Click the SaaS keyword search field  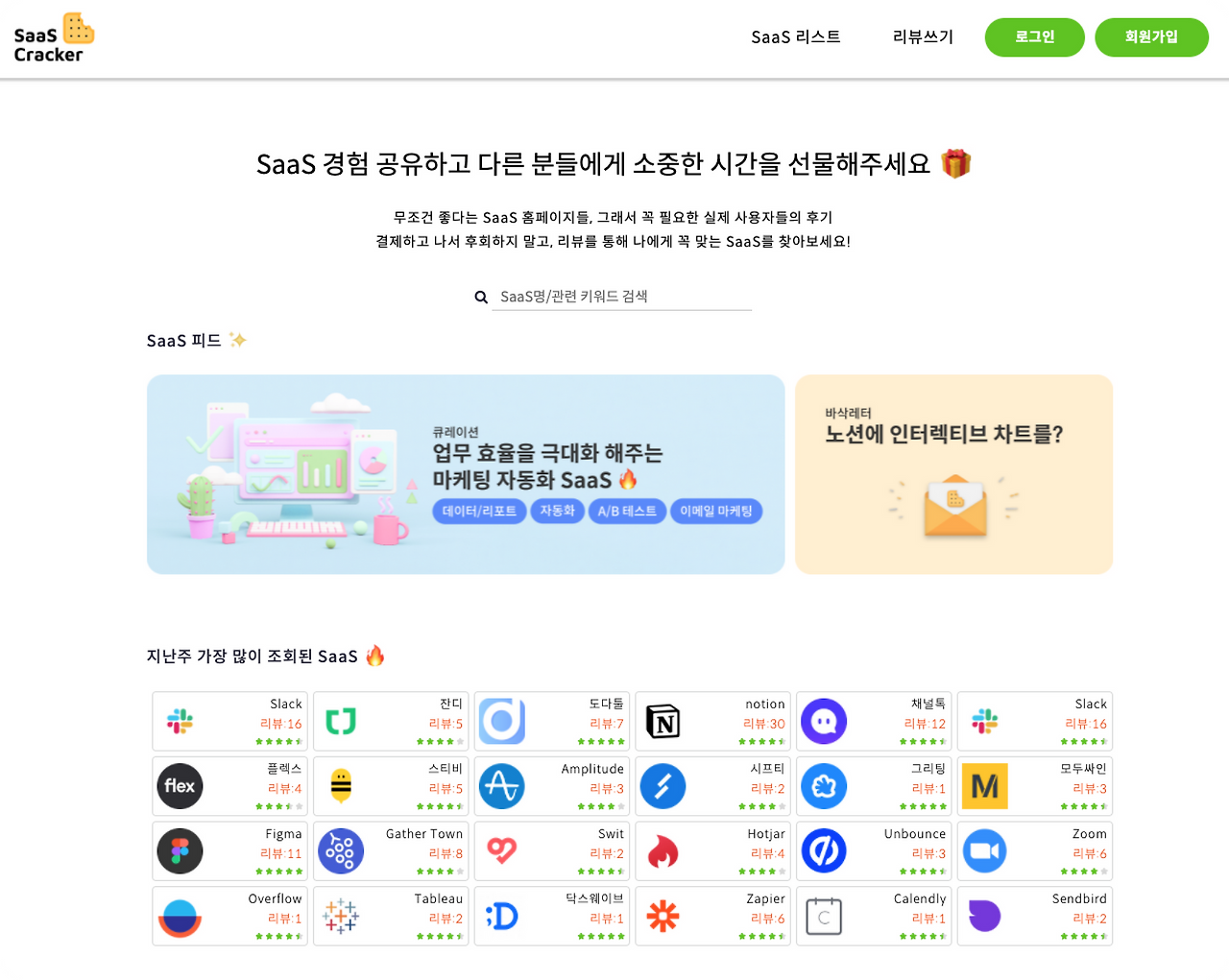pyautogui.click(x=621, y=297)
